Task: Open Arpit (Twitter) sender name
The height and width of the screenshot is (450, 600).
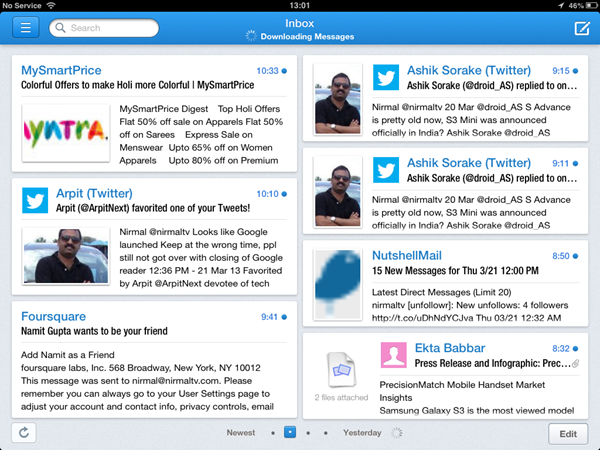Action: click(94, 193)
